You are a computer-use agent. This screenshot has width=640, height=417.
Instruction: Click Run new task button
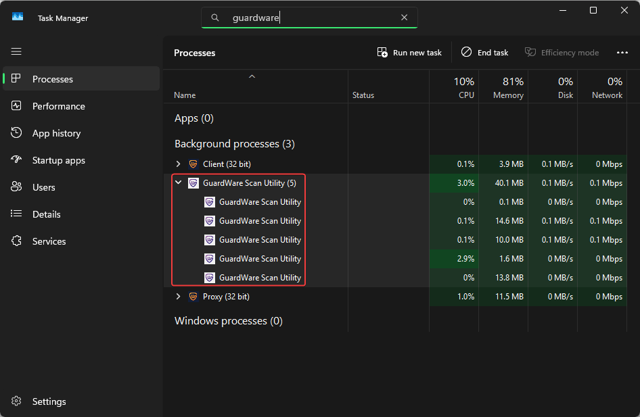(409, 52)
